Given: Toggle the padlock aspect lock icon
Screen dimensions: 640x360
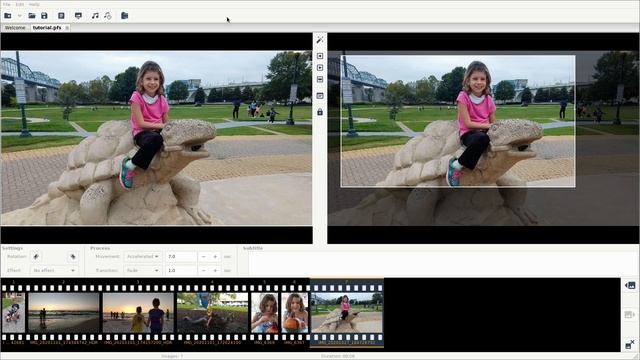Looking at the screenshot, I should (320, 111).
